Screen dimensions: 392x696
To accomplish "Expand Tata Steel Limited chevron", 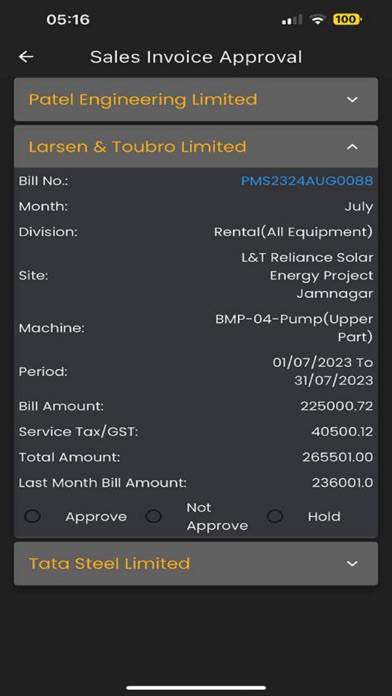I will [x=352, y=564].
